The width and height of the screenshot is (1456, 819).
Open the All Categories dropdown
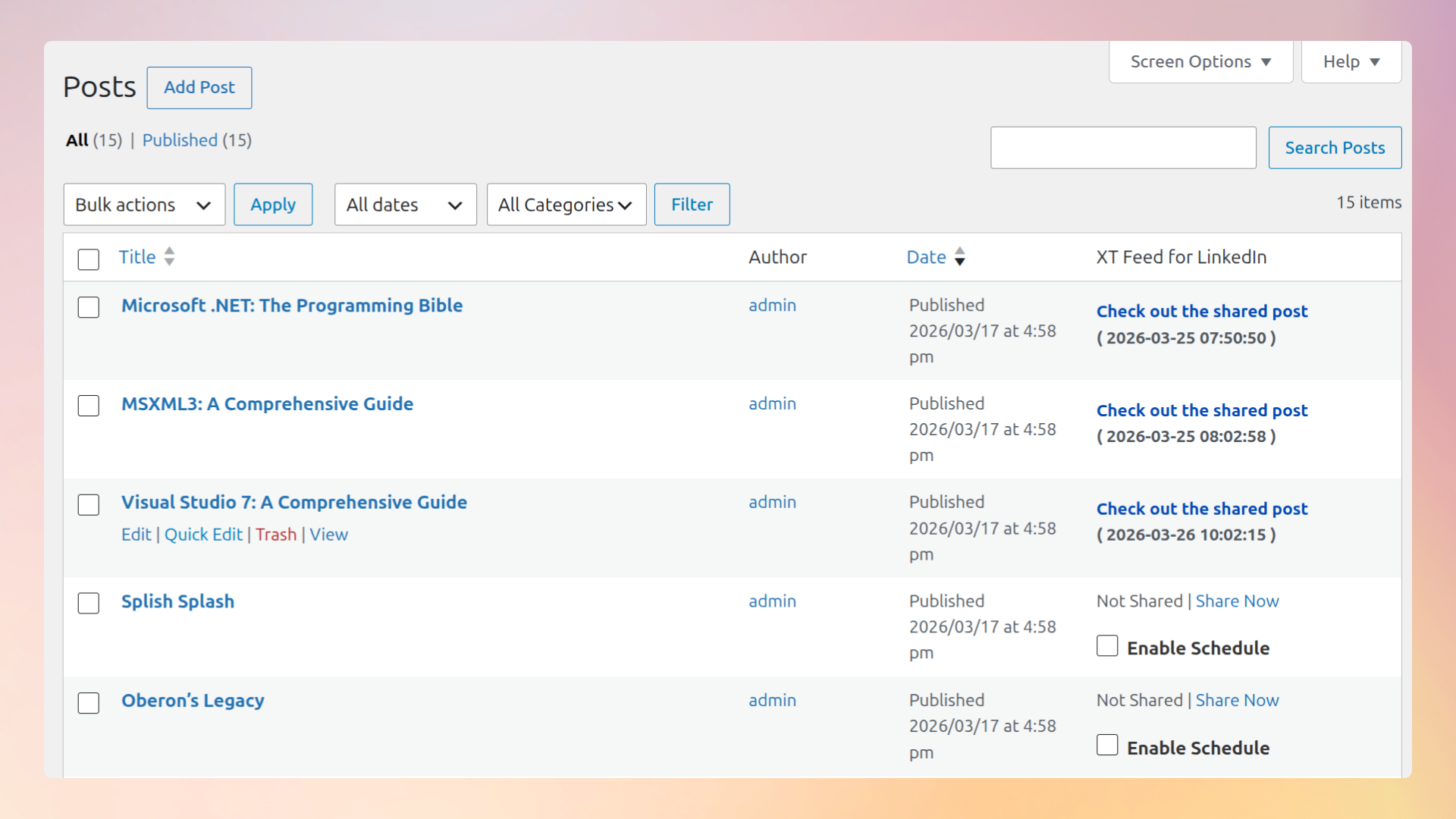tap(566, 205)
